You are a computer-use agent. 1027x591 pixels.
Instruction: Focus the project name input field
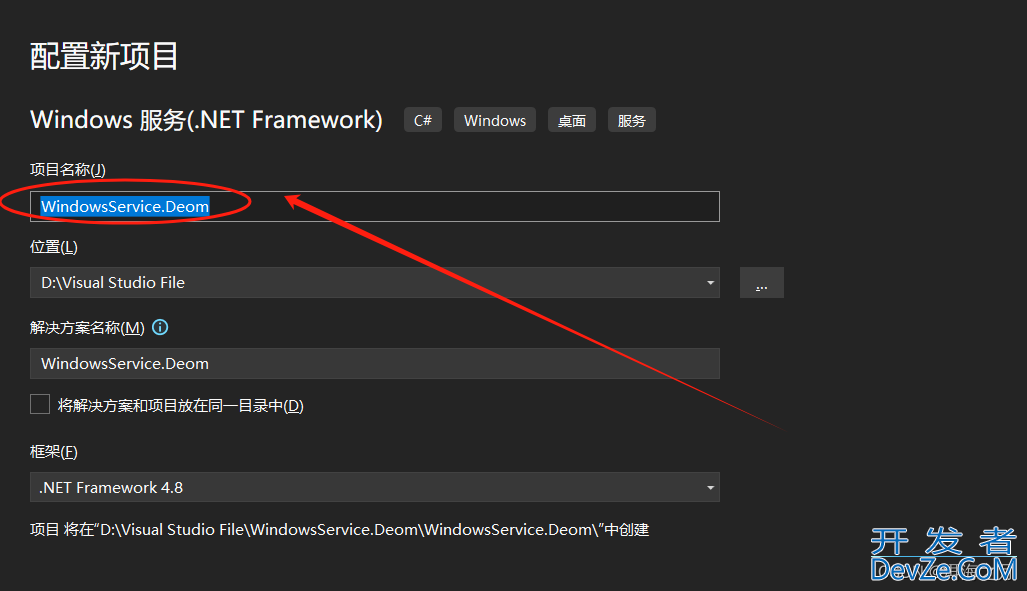(375, 206)
